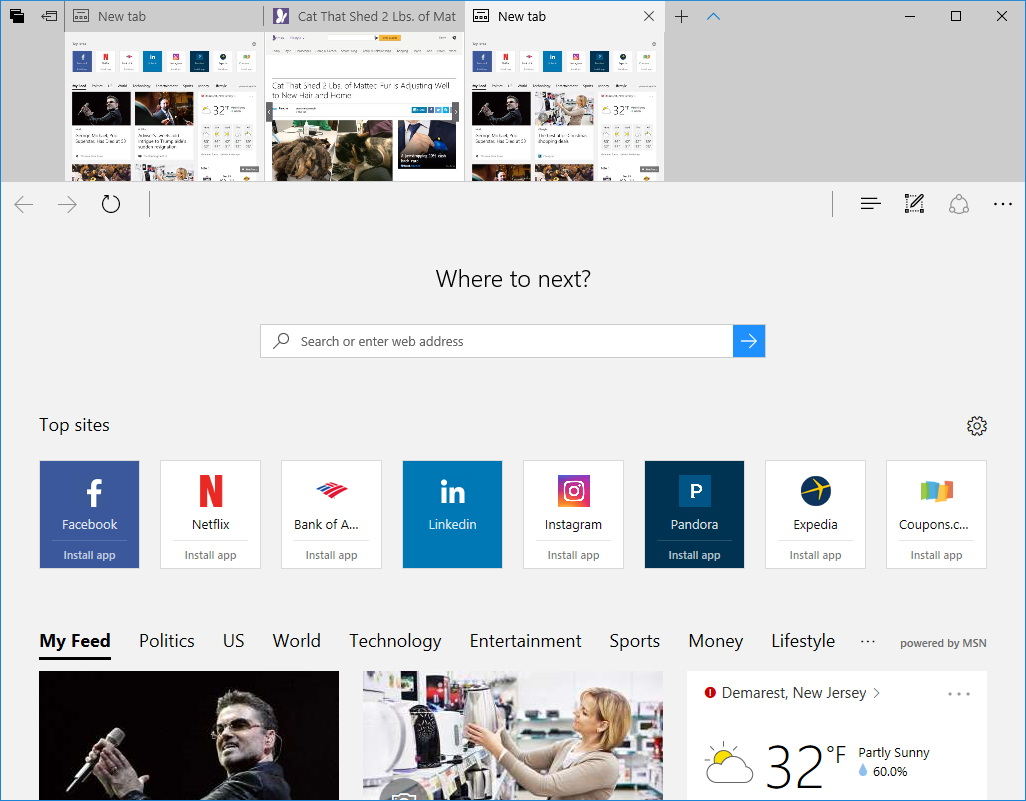Show more feed categories ellipsis

[x=868, y=642]
